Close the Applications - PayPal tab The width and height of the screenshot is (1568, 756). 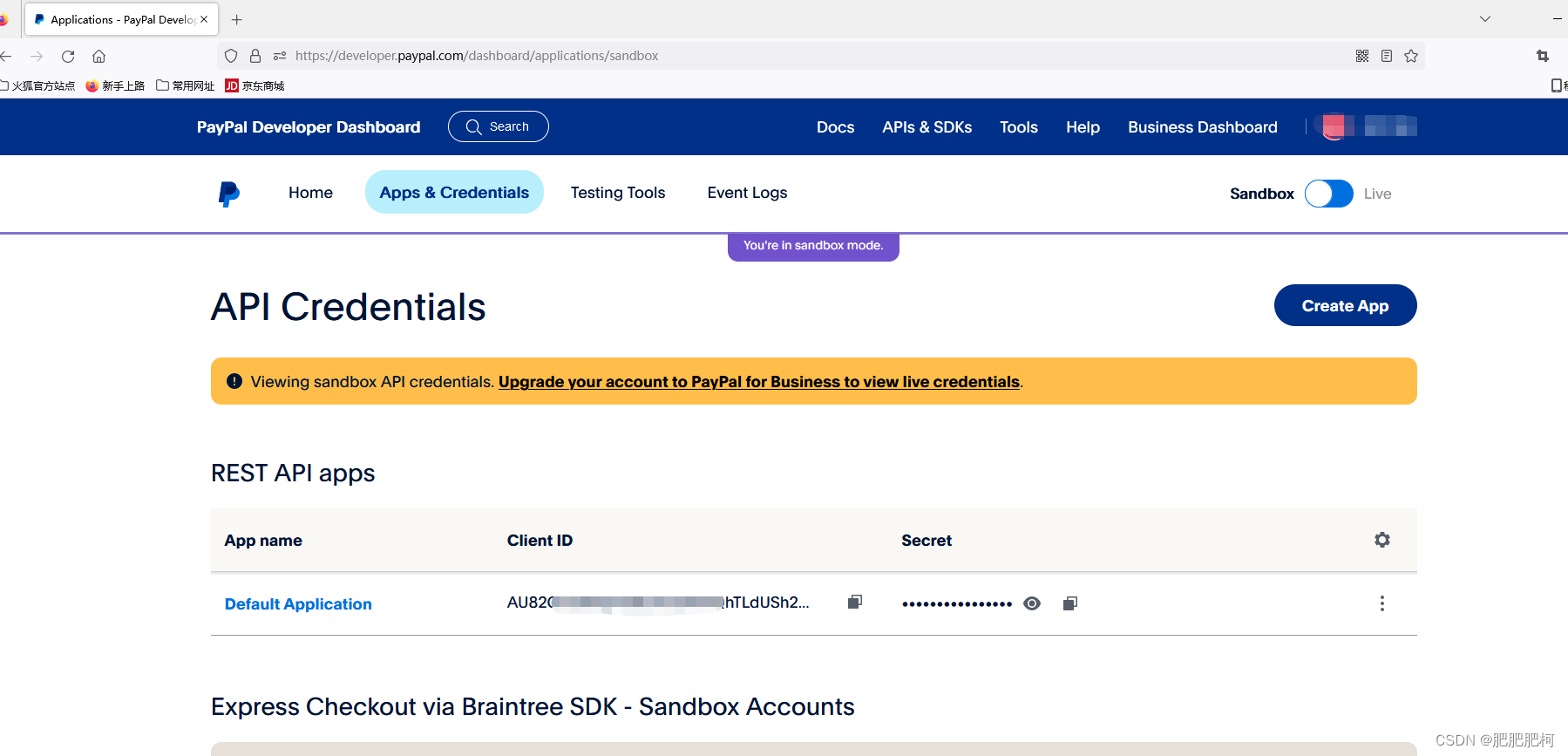204,19
